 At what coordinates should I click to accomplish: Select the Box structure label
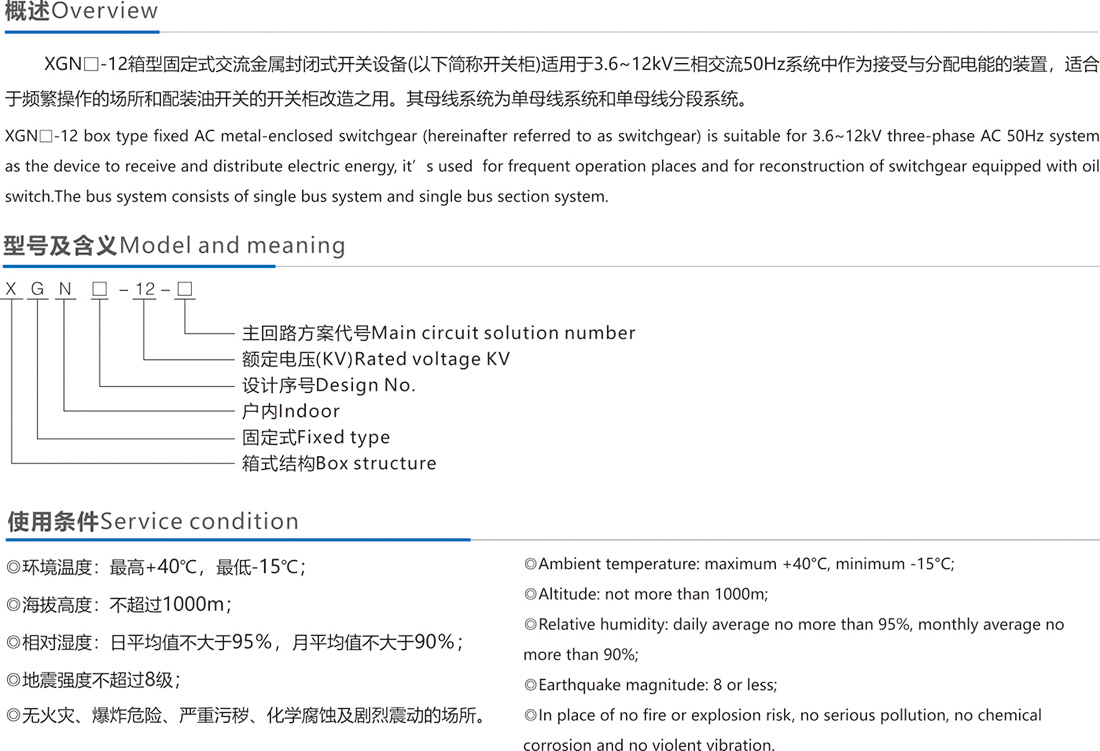(339, 463)
